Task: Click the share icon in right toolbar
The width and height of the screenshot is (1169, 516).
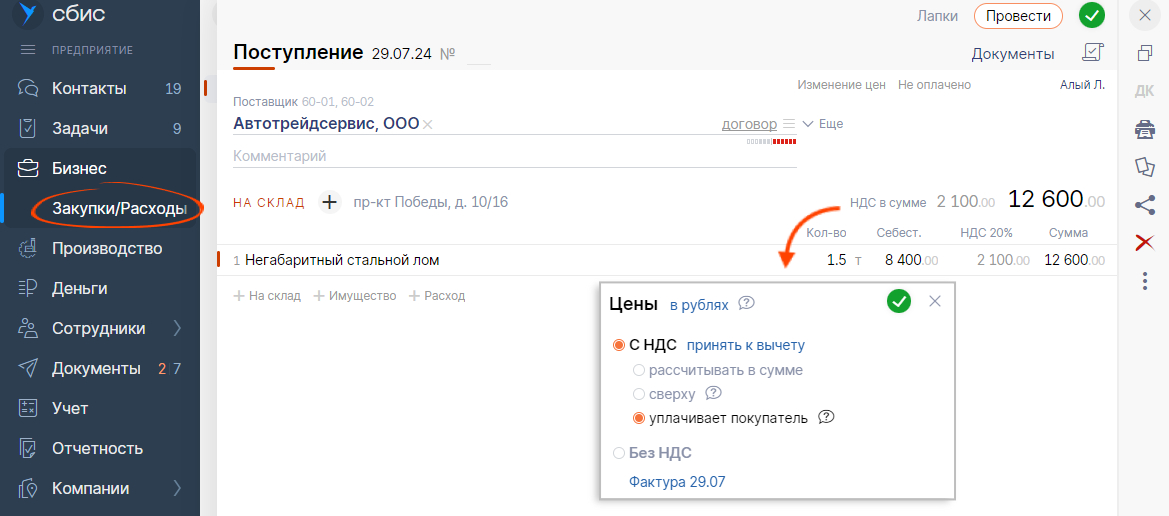Action: [x=1145, y=205]
